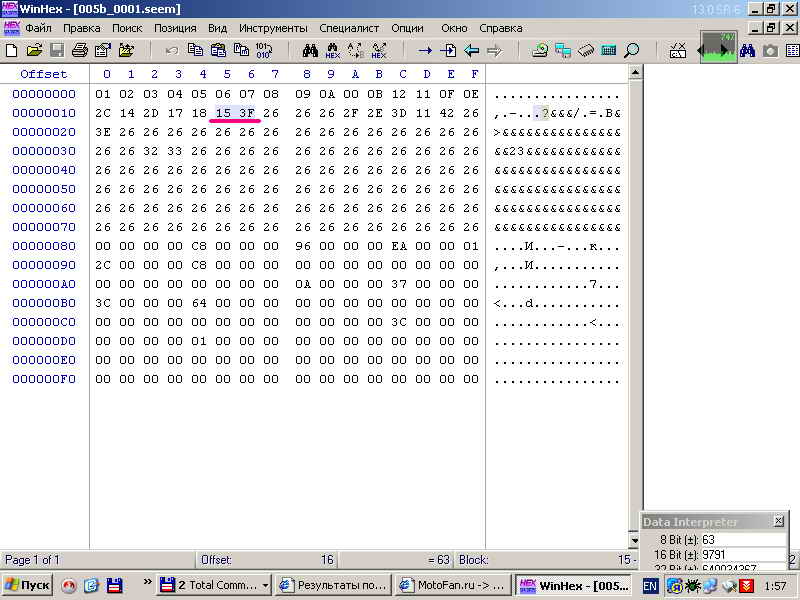
Task: Expand the quick launch overflow chevron
Action: point(147,582)
